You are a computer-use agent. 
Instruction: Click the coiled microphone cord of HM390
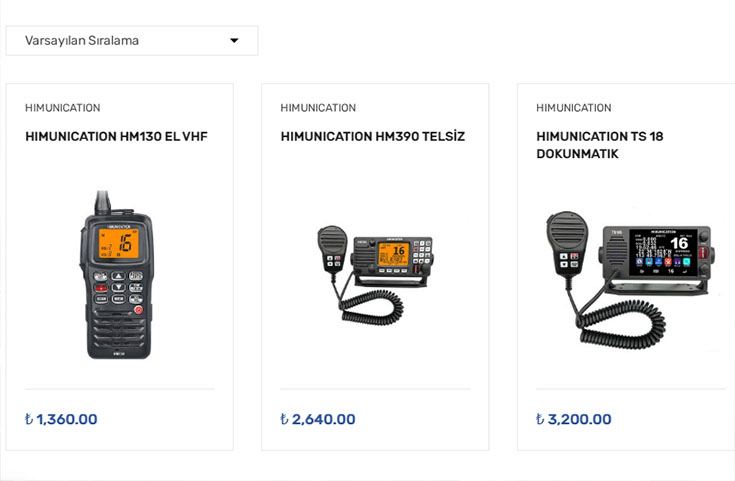coord(370,305)
